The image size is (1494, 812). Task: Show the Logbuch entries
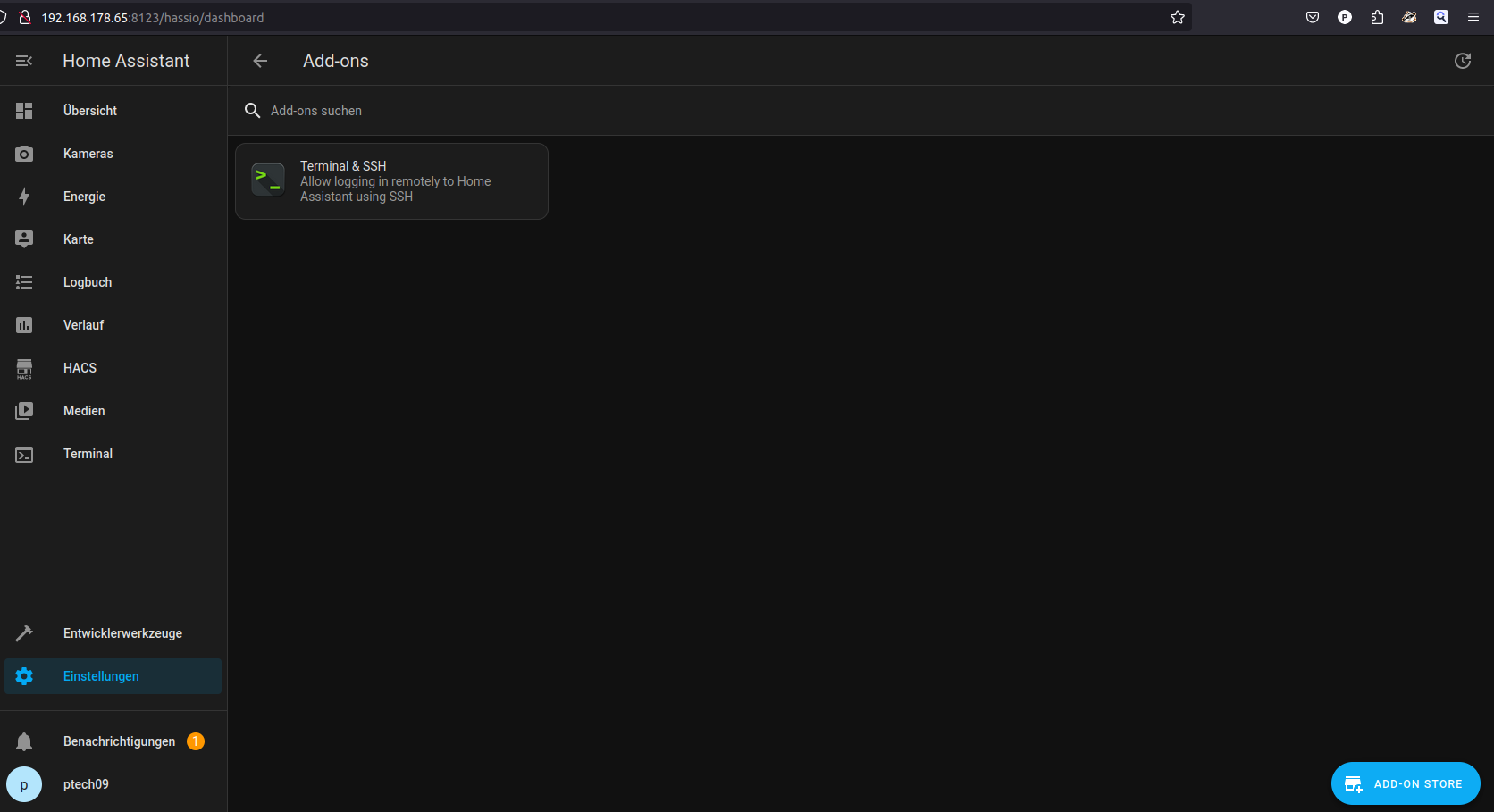[x=87, y=282]
